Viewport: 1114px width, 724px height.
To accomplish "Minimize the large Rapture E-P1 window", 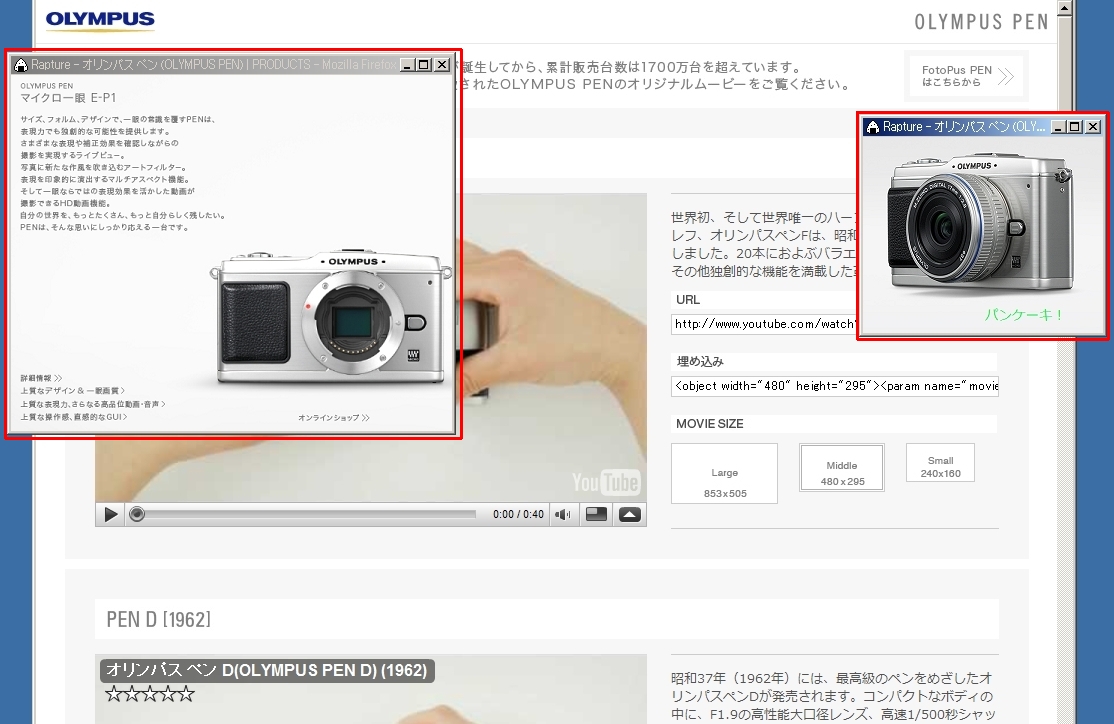I will click(407, 65).
